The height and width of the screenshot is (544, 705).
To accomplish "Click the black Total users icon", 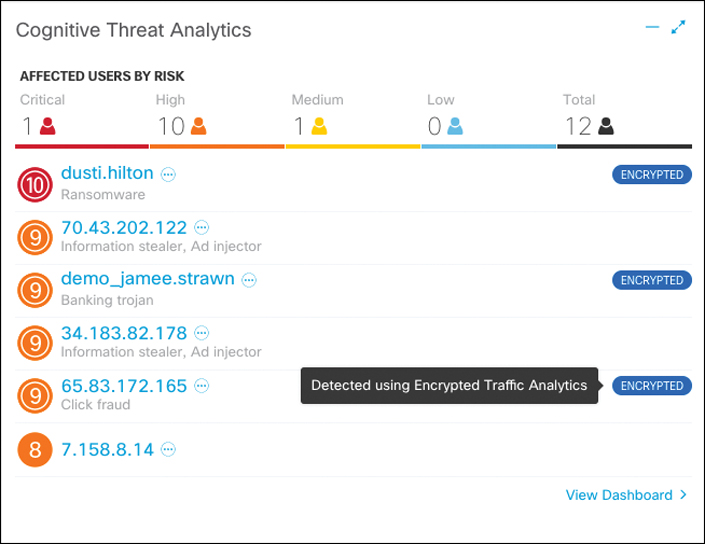I will [605, 126].
